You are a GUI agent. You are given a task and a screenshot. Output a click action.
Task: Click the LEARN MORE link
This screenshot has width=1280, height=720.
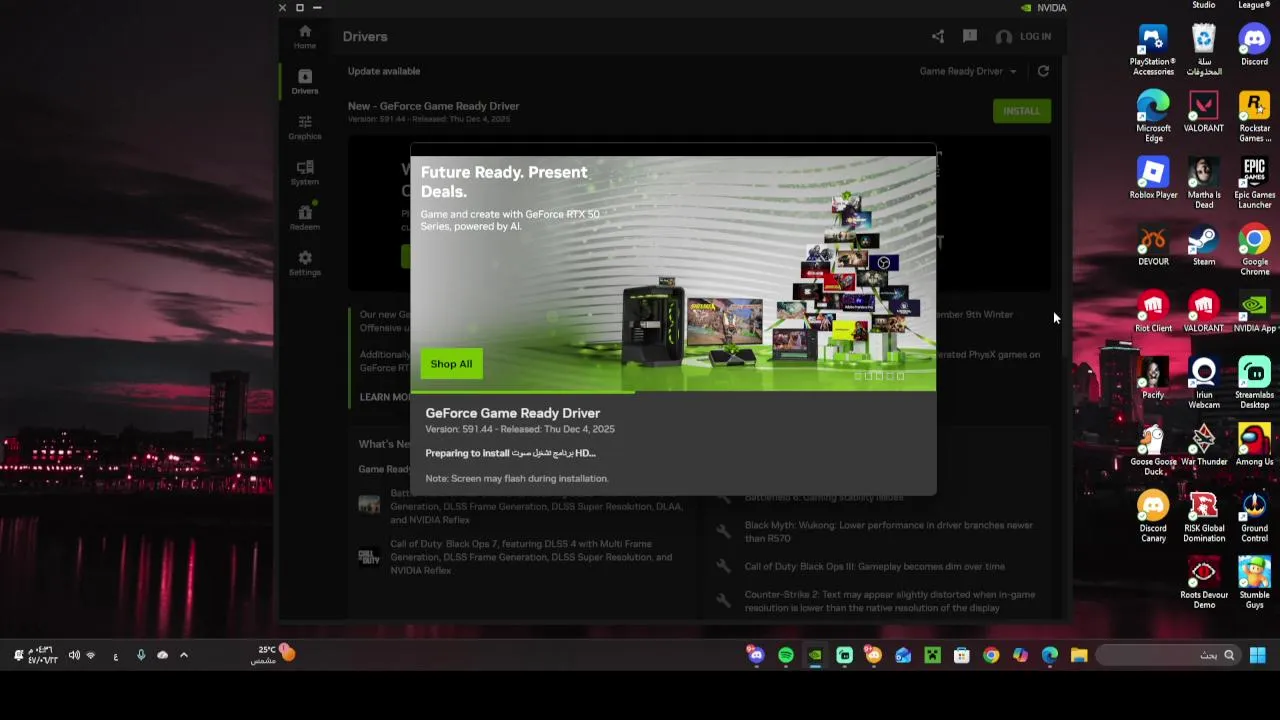tap(384, 397)
